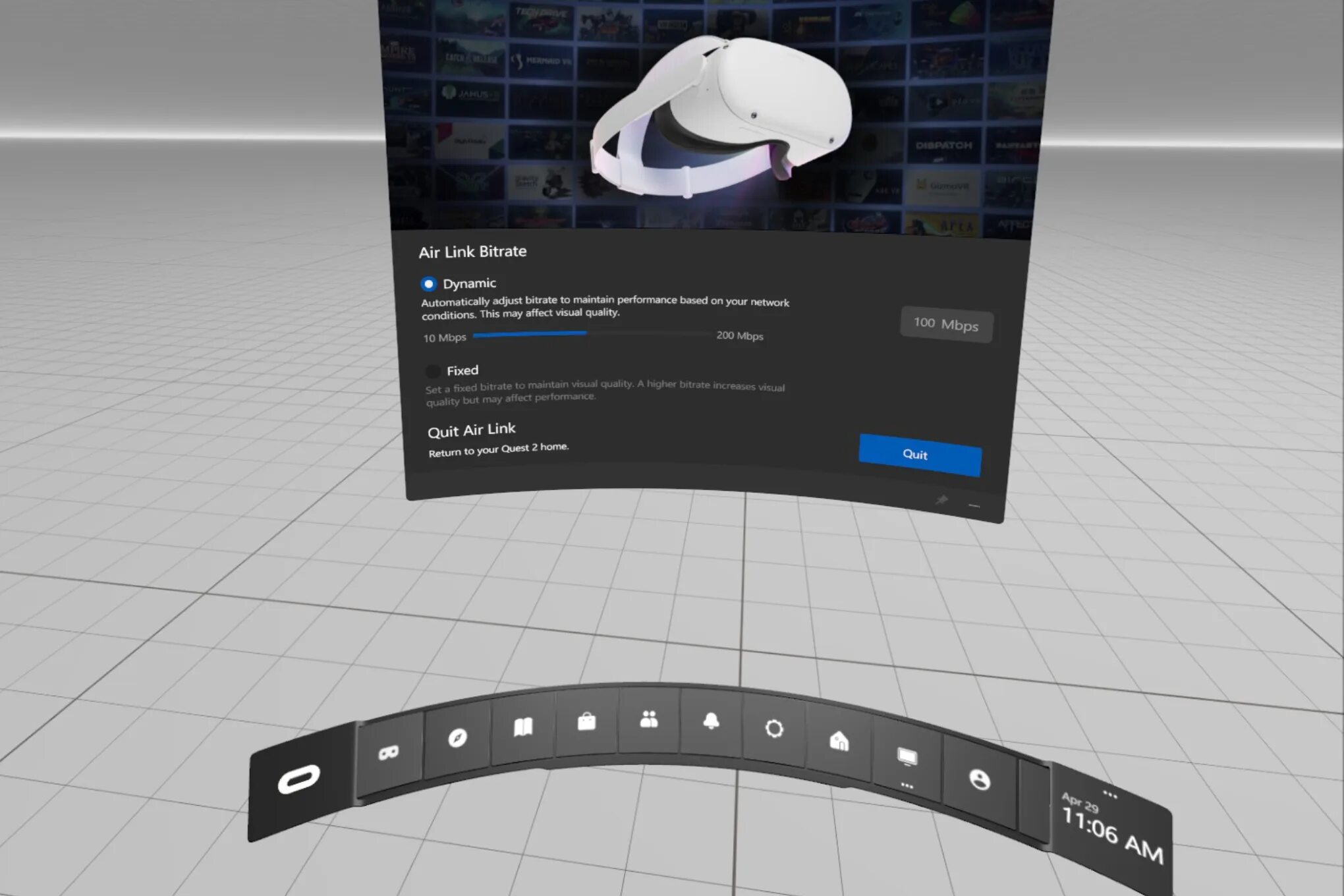Click the Oculus logo on the dash bar
The width and height of the screenshot is (1344, 896).
(299, 779)
